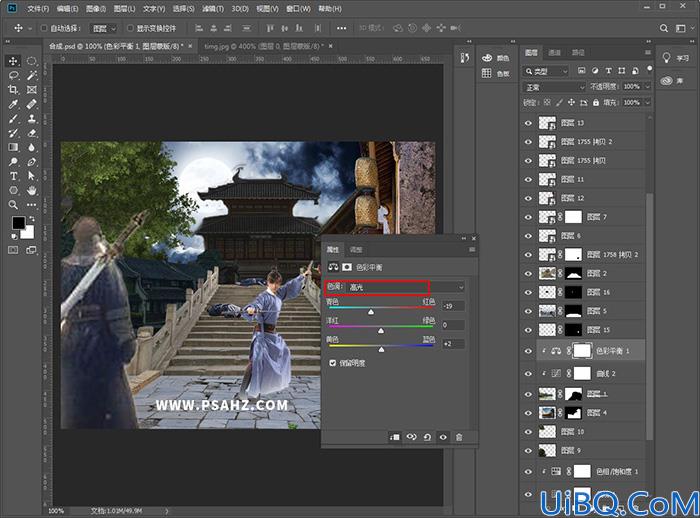Select the Elliptical Marquee tool

pos(32,61)
